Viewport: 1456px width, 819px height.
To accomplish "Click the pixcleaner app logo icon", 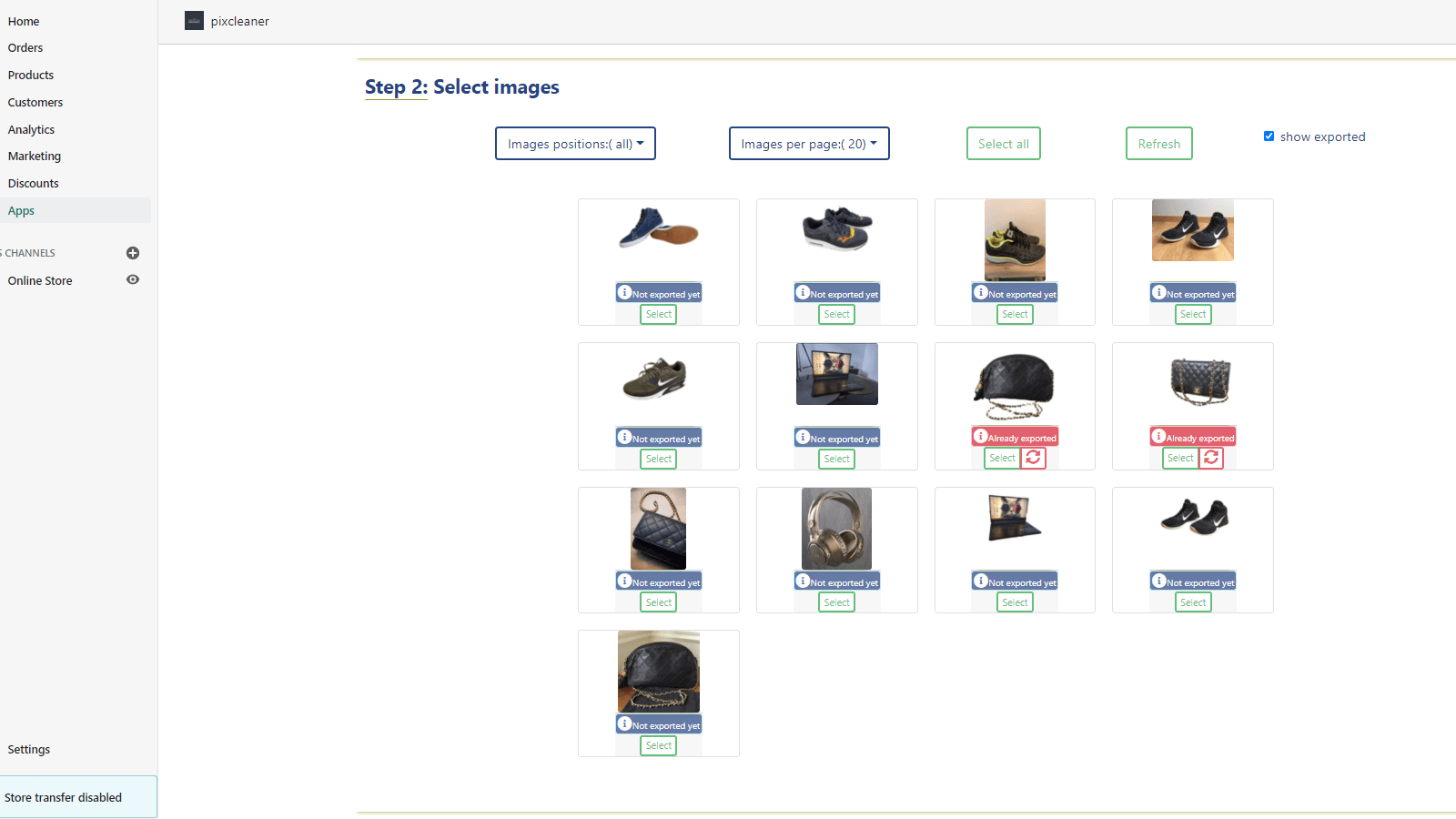I will click(194, 21).
